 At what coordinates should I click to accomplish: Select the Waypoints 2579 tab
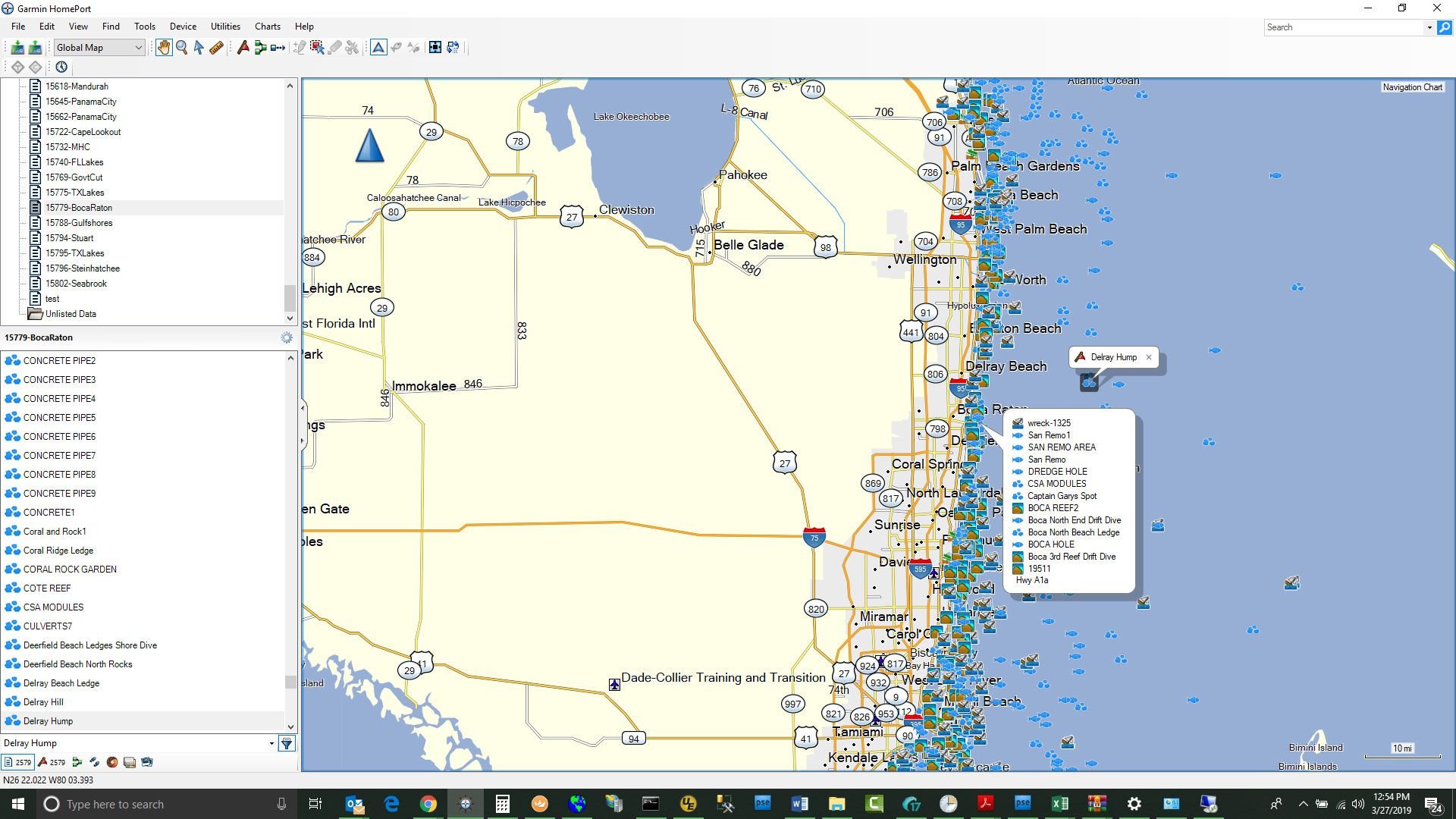click(52, 762)
